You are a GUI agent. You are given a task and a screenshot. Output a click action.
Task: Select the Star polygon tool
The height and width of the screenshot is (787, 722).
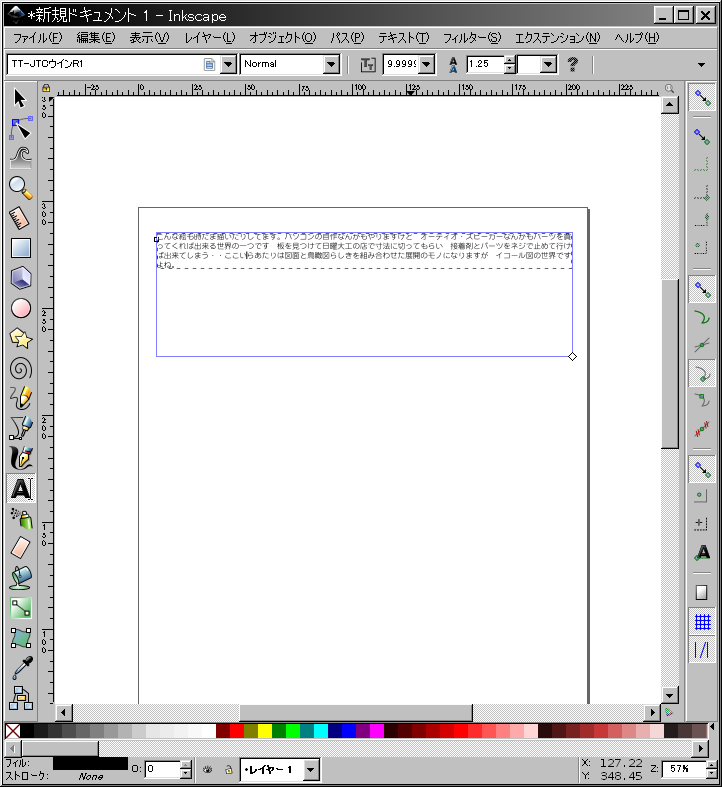(20, 339)
